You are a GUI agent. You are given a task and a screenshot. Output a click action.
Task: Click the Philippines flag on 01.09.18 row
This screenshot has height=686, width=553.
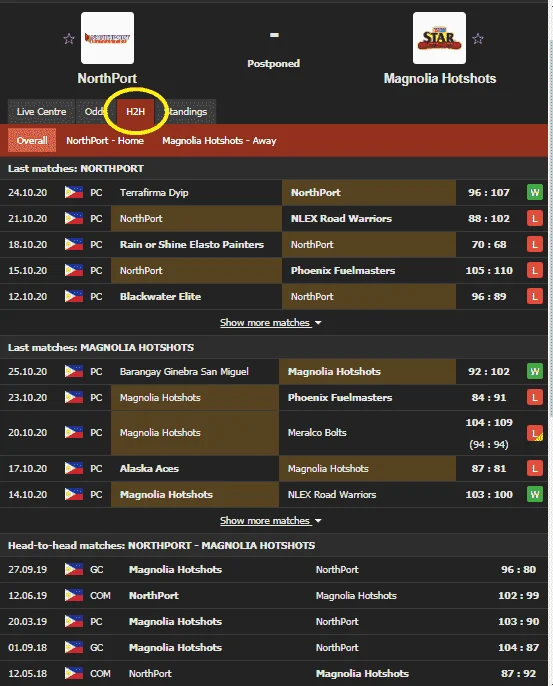click(74, 647)
